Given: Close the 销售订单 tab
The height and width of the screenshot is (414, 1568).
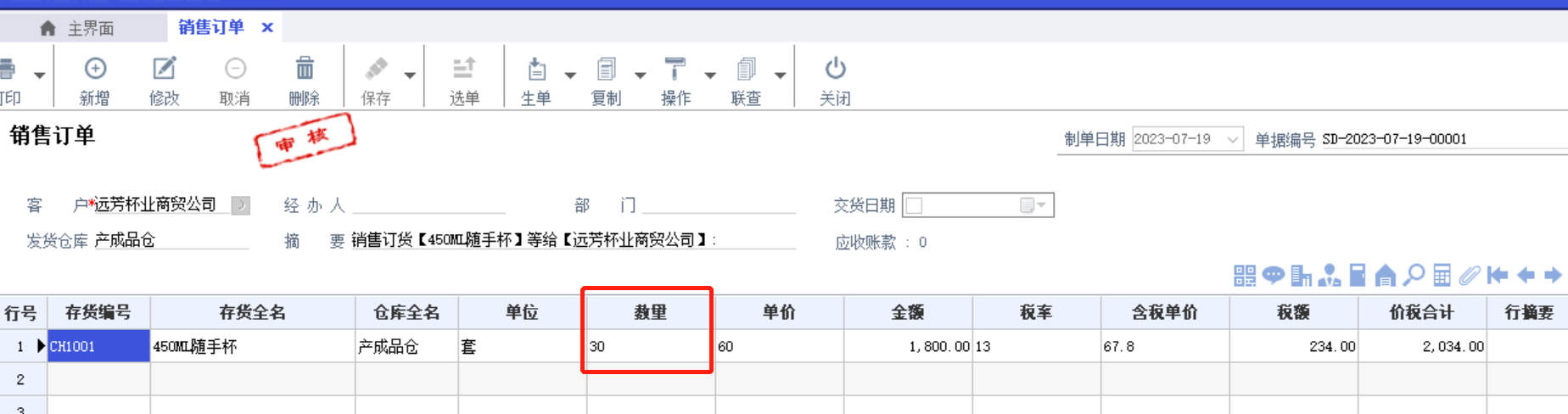Looking at the screenshot, I should pos(267,27).
